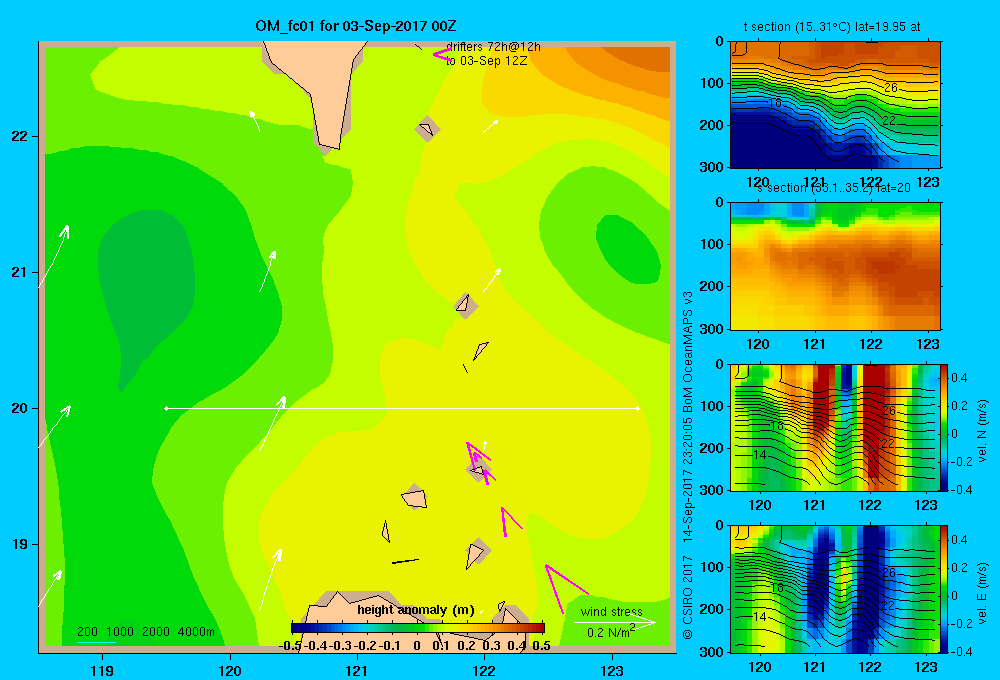1000x680 pixels.
Task: Click longitude label 121 on main map
Action: click(x=357, y=670)
